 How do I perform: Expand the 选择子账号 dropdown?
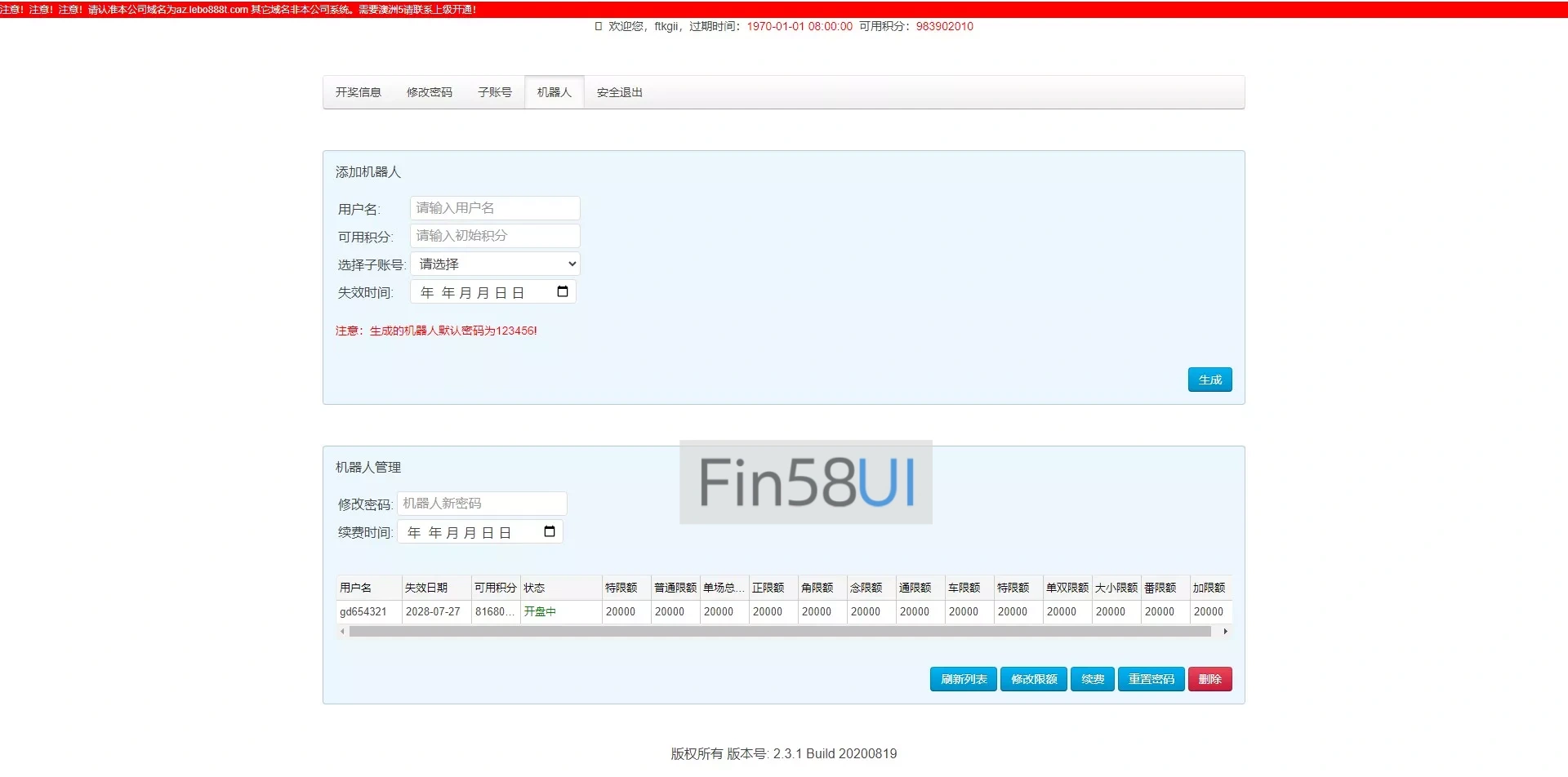point(495,264)
